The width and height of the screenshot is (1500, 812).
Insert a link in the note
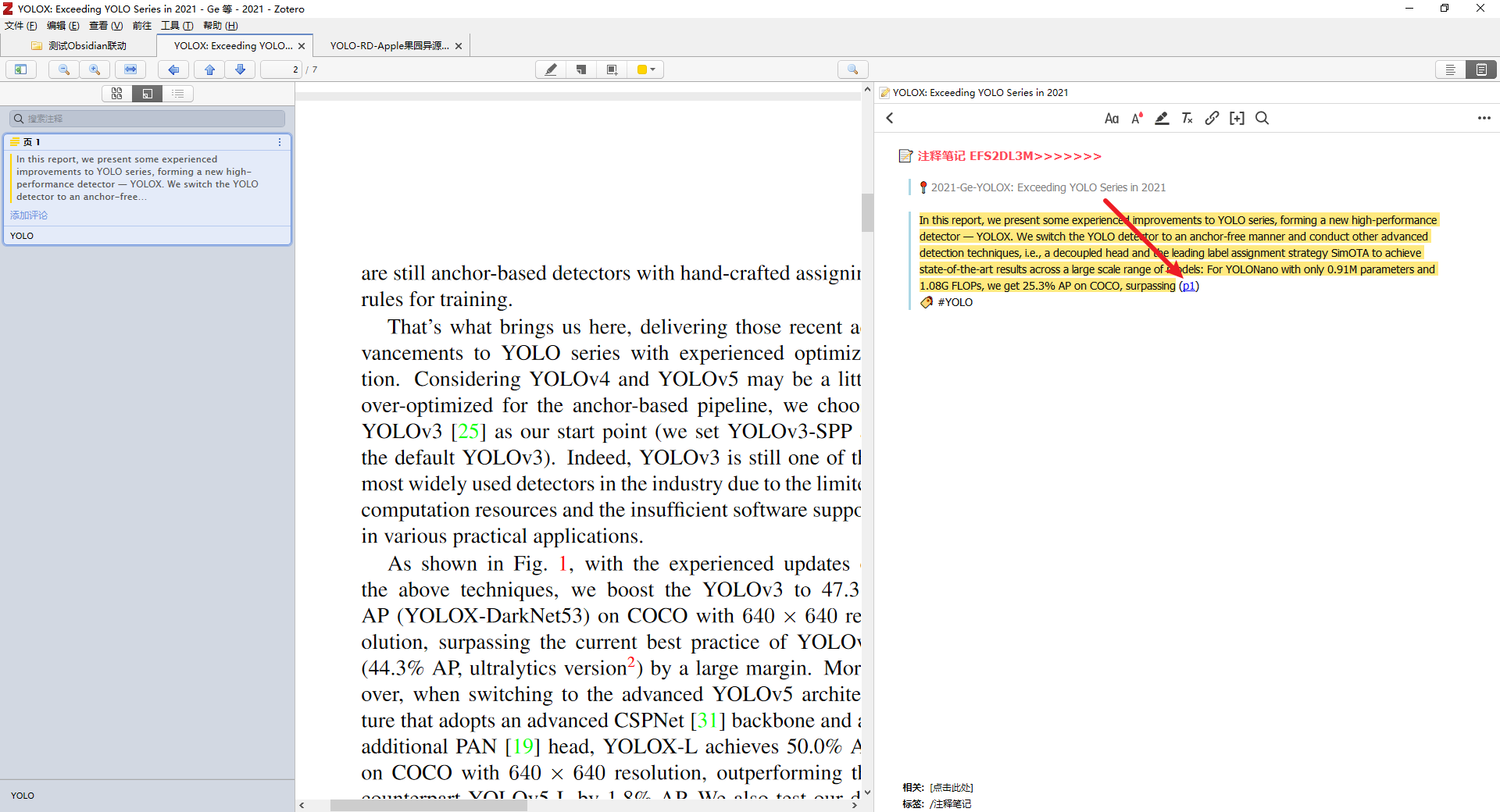[x=1212, y=118]
